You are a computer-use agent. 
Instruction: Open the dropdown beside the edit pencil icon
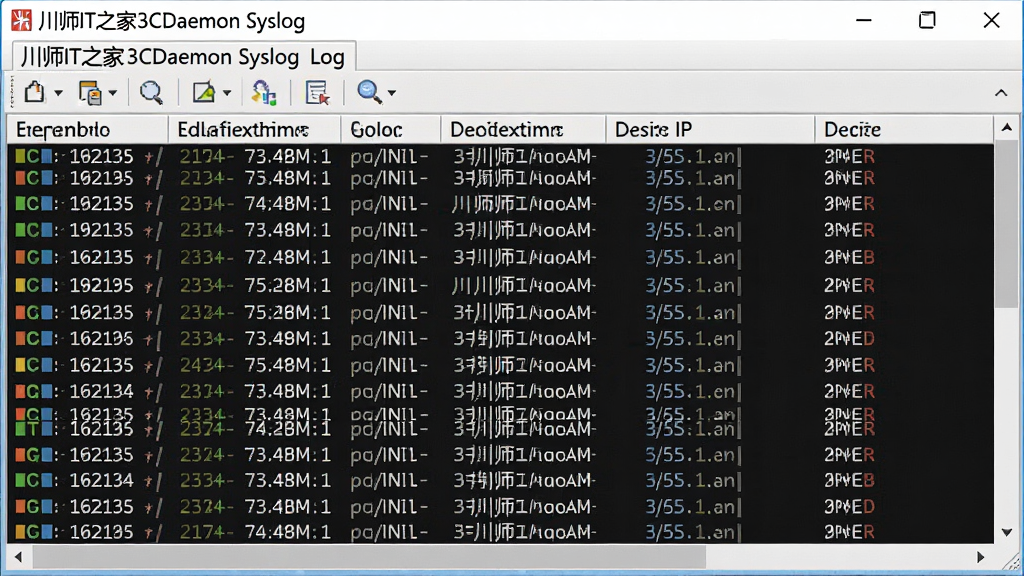pos(227,93)
